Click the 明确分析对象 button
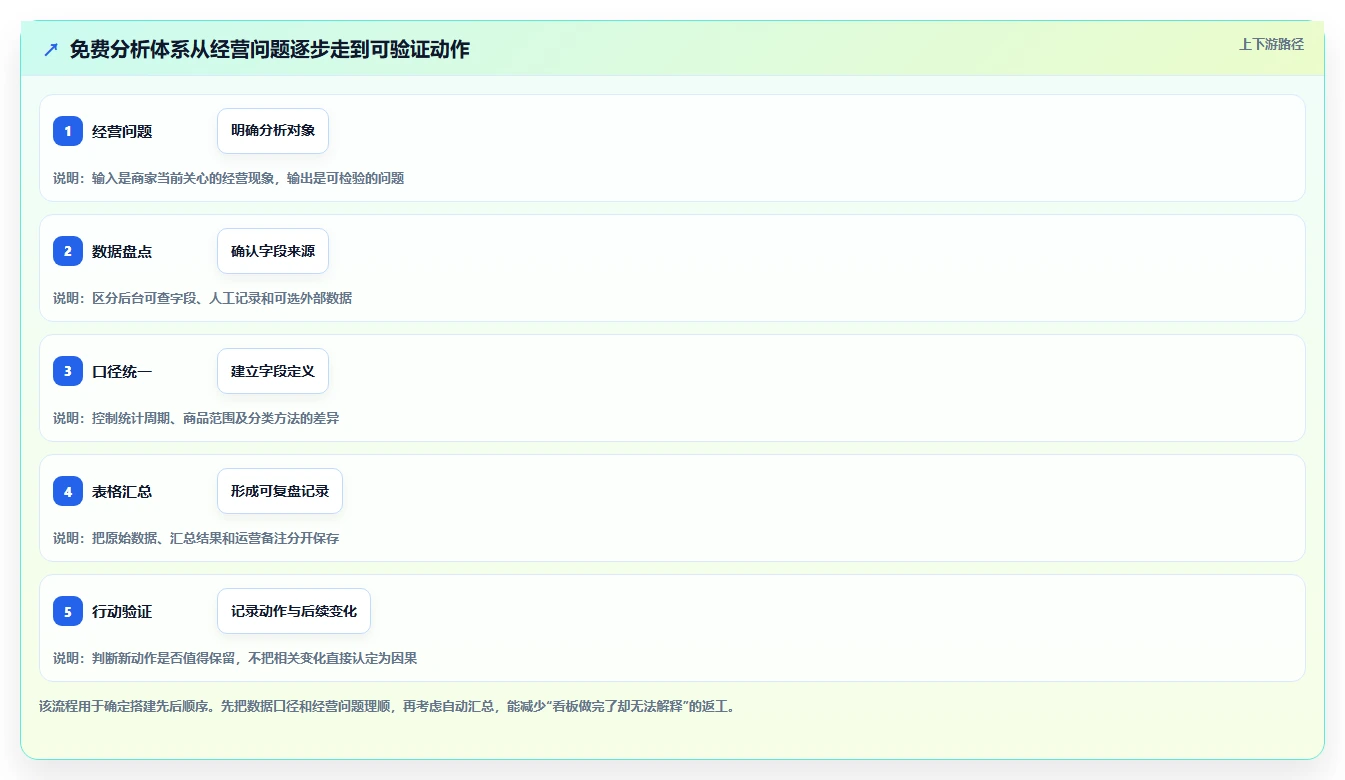Image resolution: width=1345 pixels, height=780 pixels. 273,131
